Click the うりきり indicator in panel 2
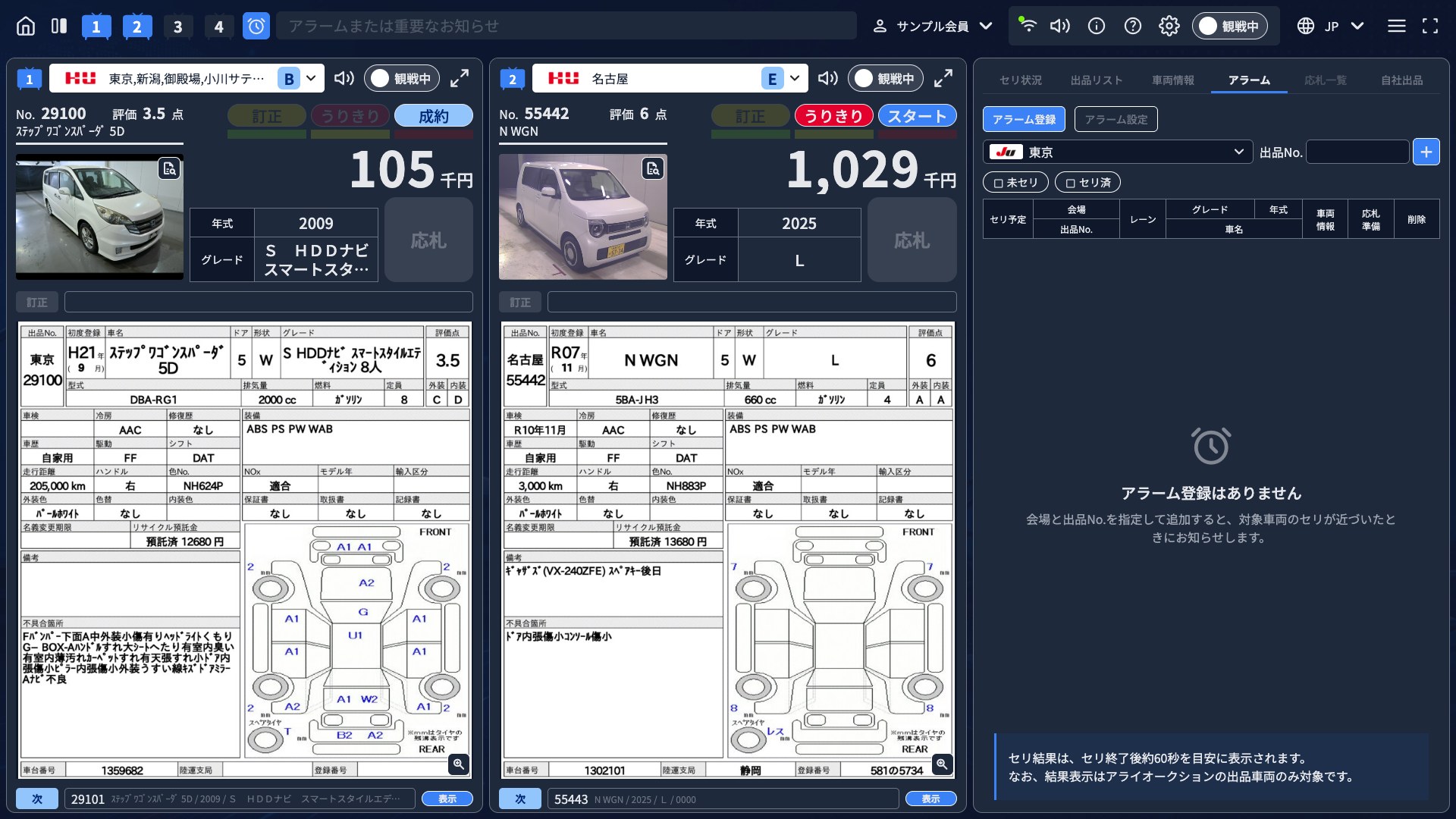Image resolution: width=1456 pixels, height=819 pixels. pyautogui.click(x=833, y=116)
